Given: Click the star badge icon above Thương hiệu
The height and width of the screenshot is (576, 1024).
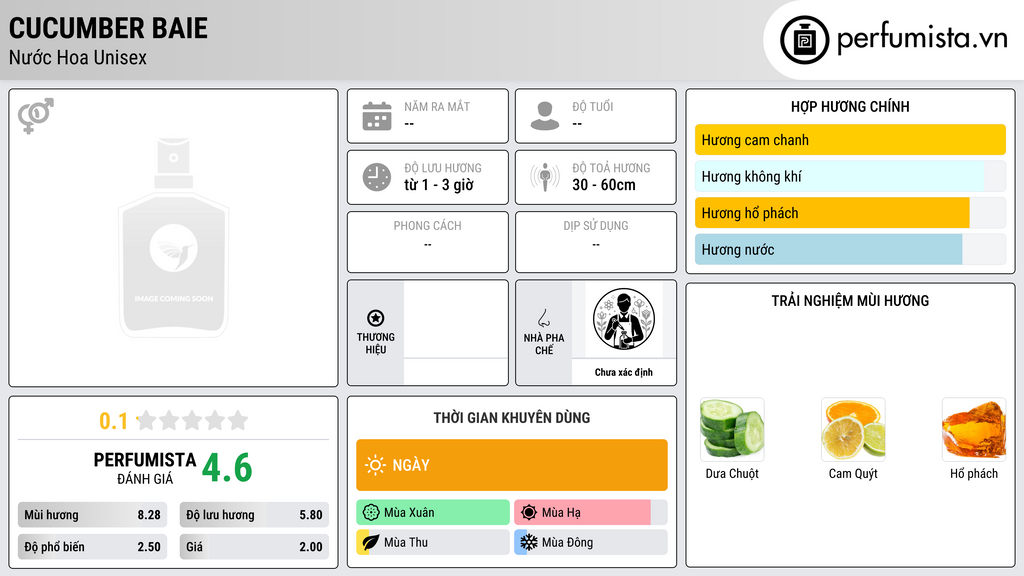Looking at the screenshot, I should click(376, 318).
